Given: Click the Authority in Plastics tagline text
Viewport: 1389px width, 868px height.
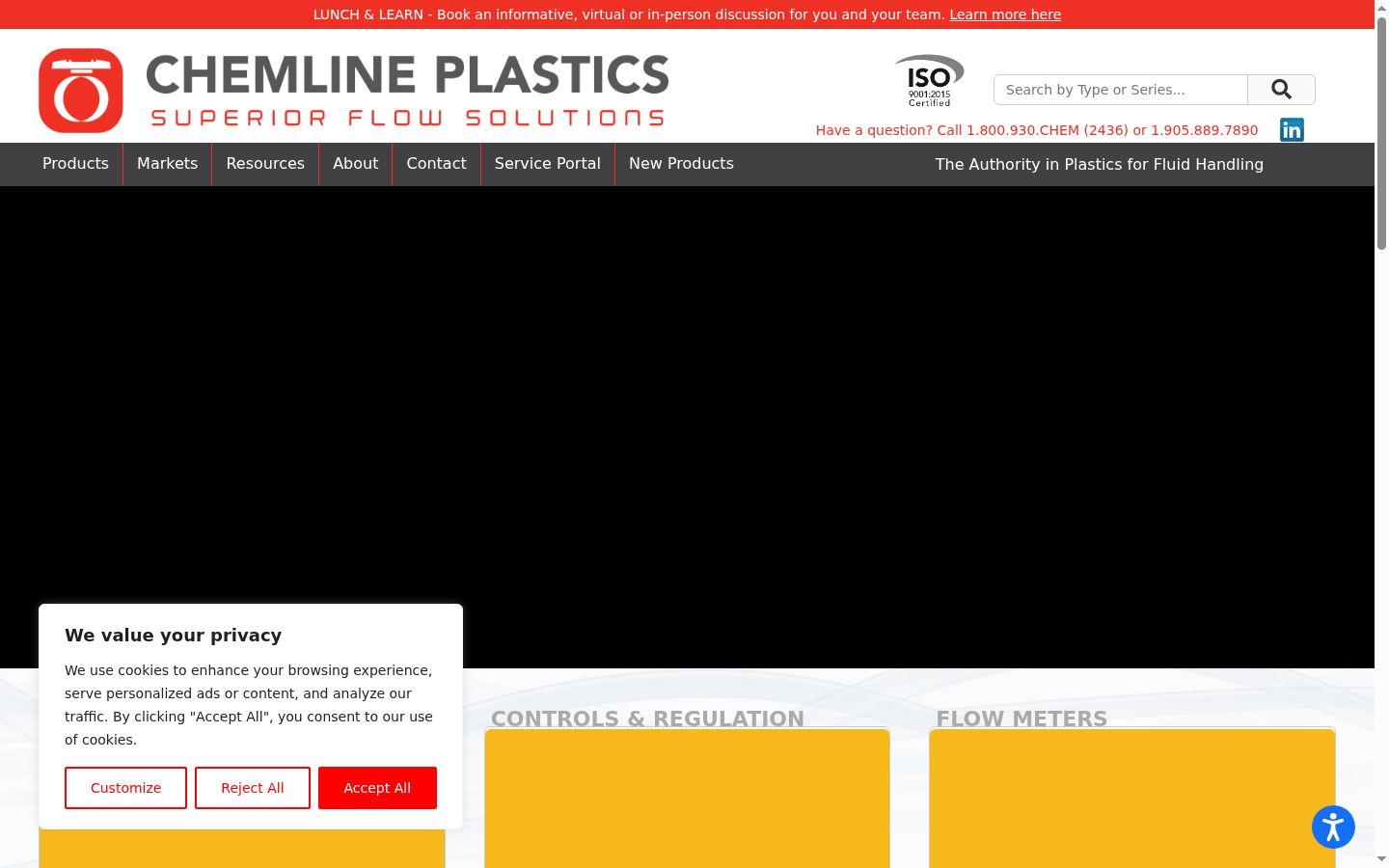Looking at the screenshot, I should pyautogui.click(x=1099, y=164).
